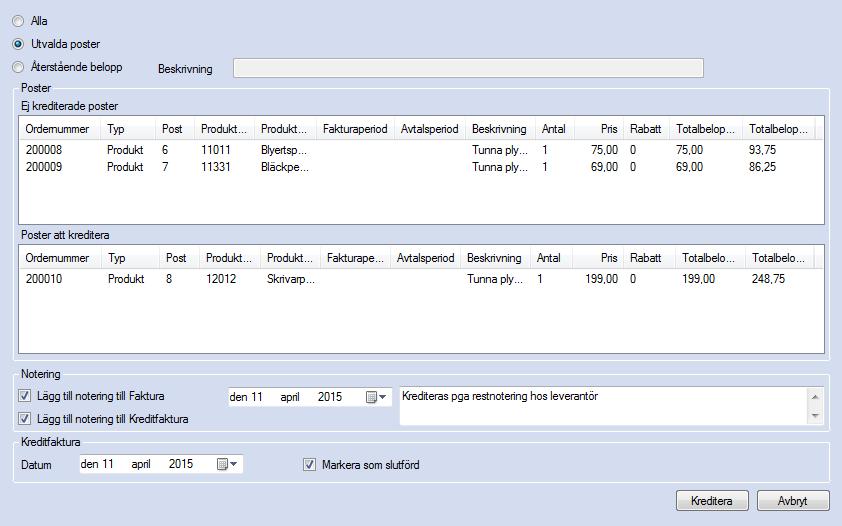The height and width of the screenshot is (526, 842).
Task: Click the Kreditera button
Action: coord(712,501)
